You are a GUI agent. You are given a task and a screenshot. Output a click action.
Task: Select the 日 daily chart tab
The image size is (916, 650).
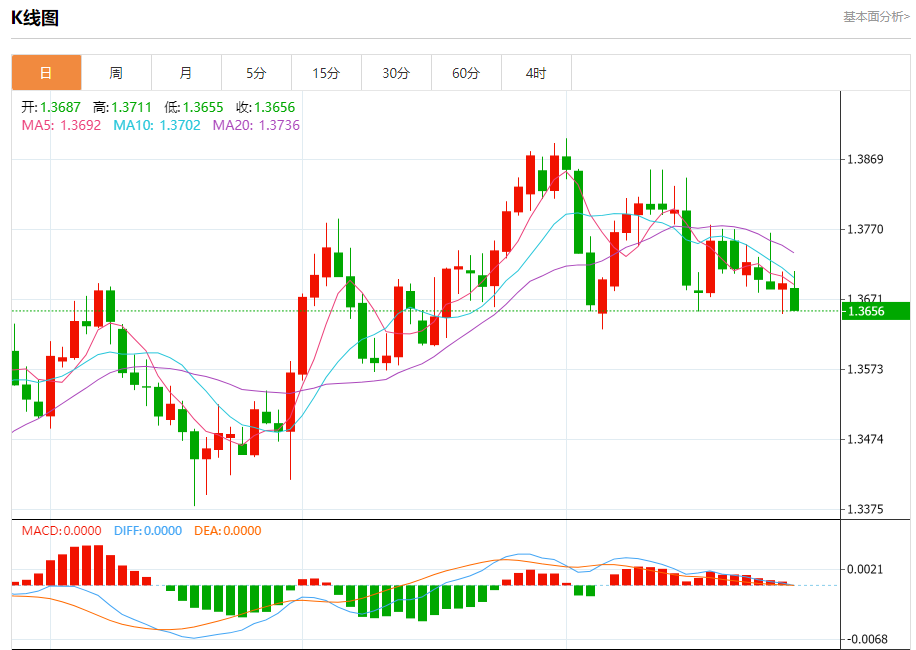point(46,73)
